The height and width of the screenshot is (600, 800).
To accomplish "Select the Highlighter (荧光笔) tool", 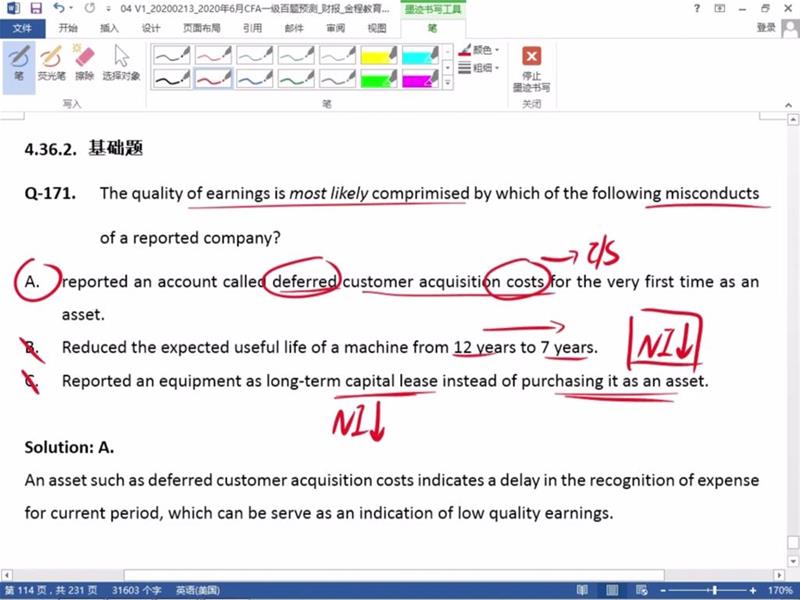I will (x=51, y=62).
